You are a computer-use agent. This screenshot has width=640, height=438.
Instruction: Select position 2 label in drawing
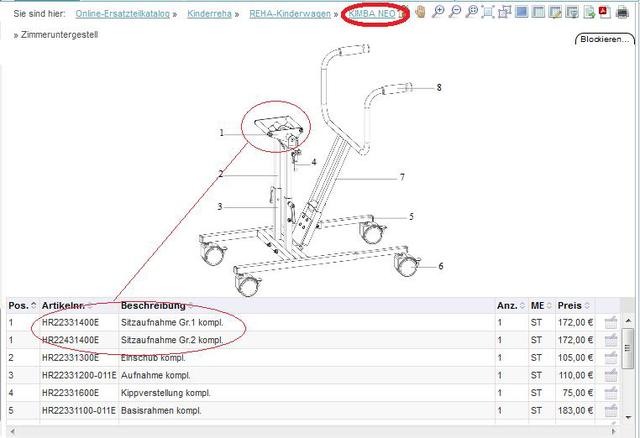coord(220,174)
